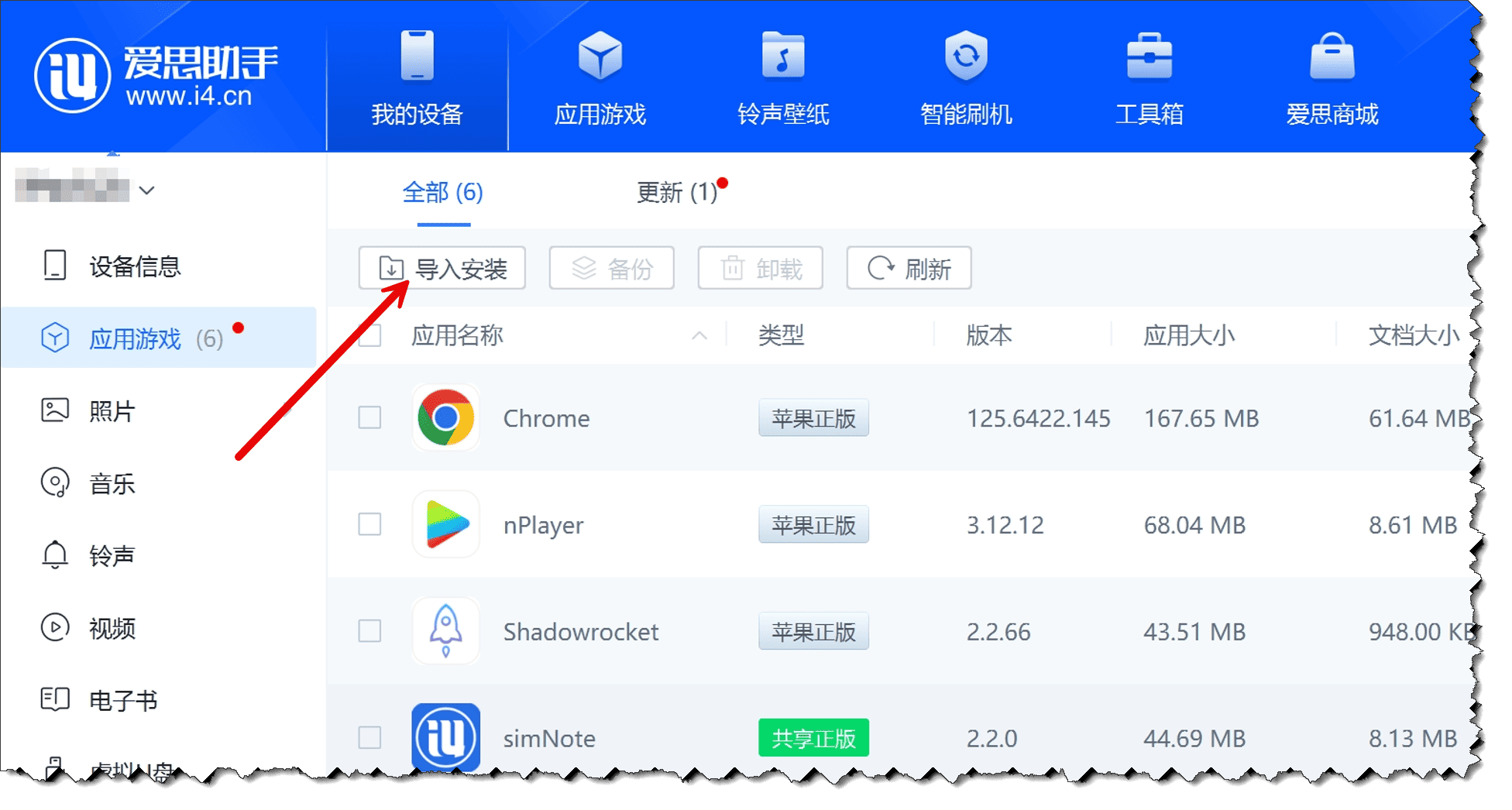The image size is (1512, 810).
Task: Click the simNote app icon
Action: pyautogui.click(x=446, y=737)
